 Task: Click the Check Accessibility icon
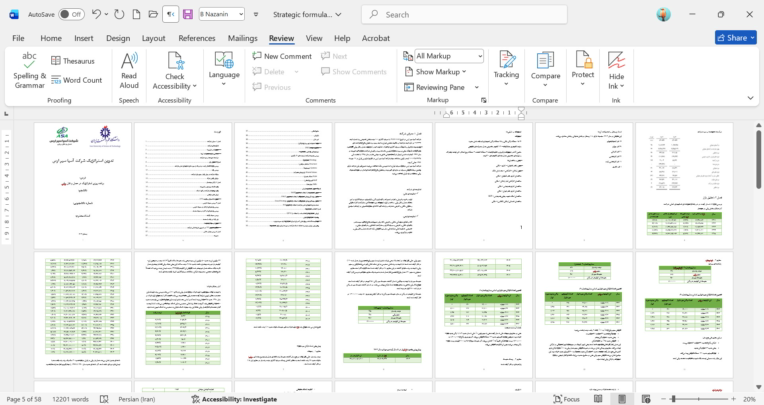click(175, 62)
